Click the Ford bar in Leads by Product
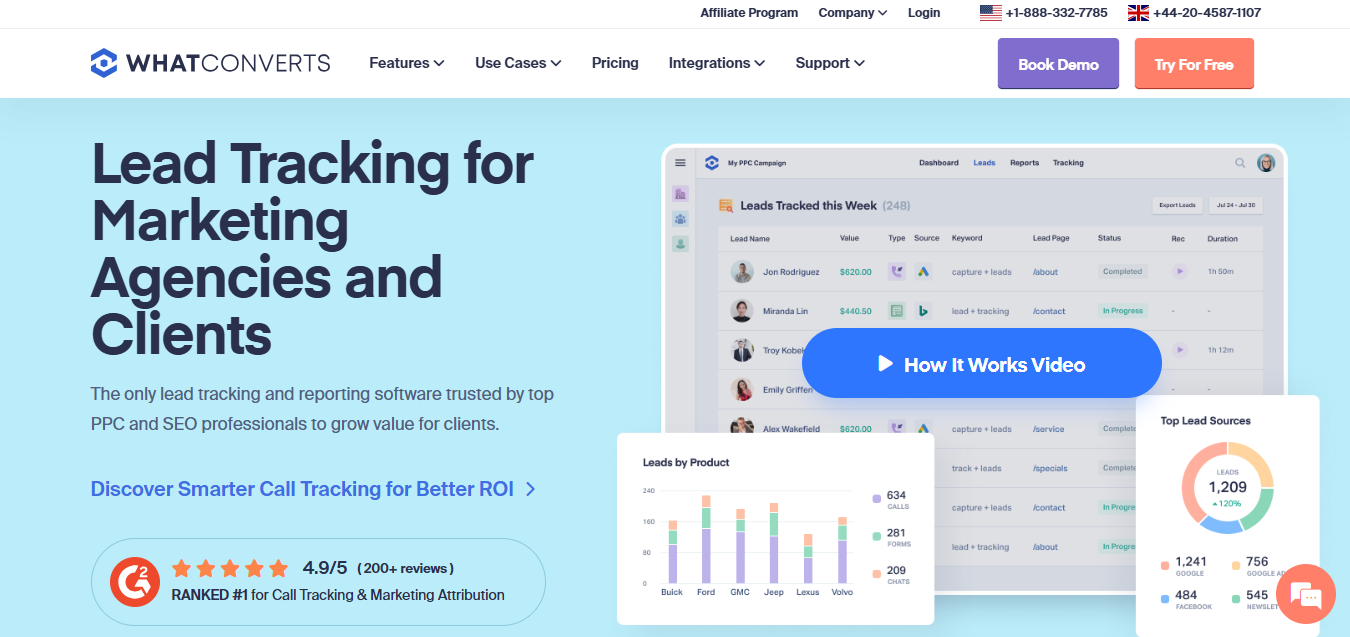 click(706, 539)
